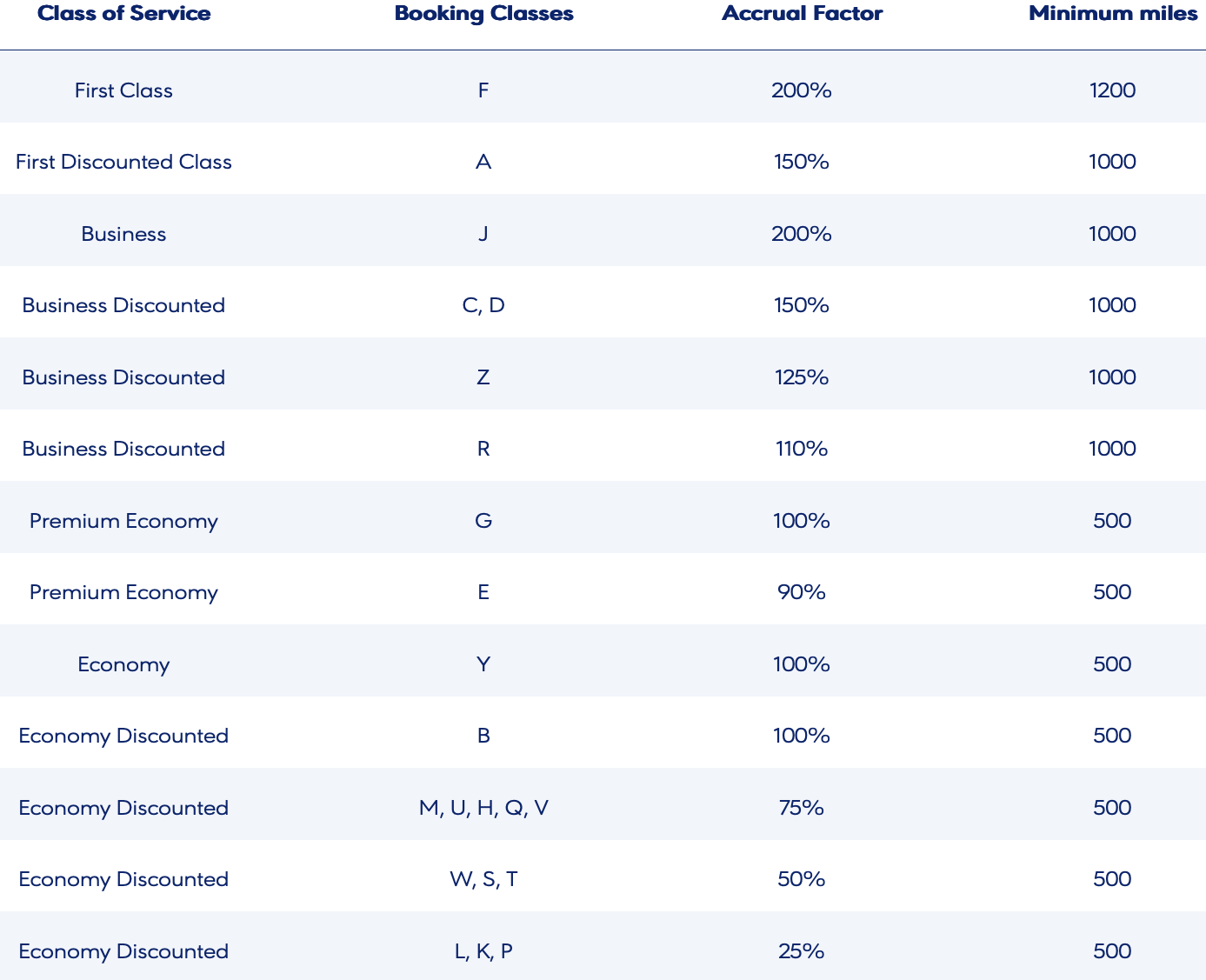Select booking class "J"
Image resolution: width=1206 pixels, height=980 pixels.
tap(483, 234)
